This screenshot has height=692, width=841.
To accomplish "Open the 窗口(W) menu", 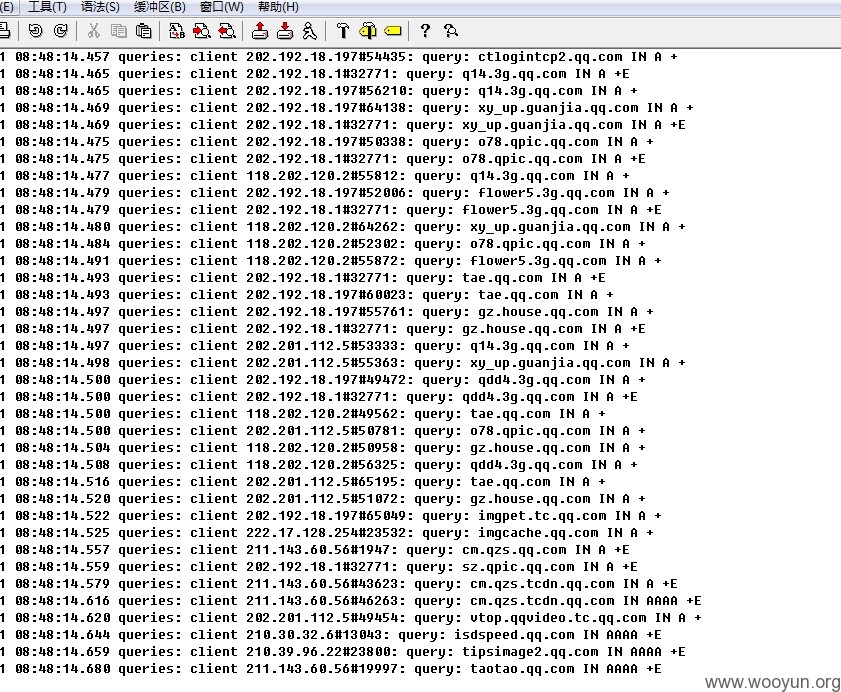I will 222,7.
